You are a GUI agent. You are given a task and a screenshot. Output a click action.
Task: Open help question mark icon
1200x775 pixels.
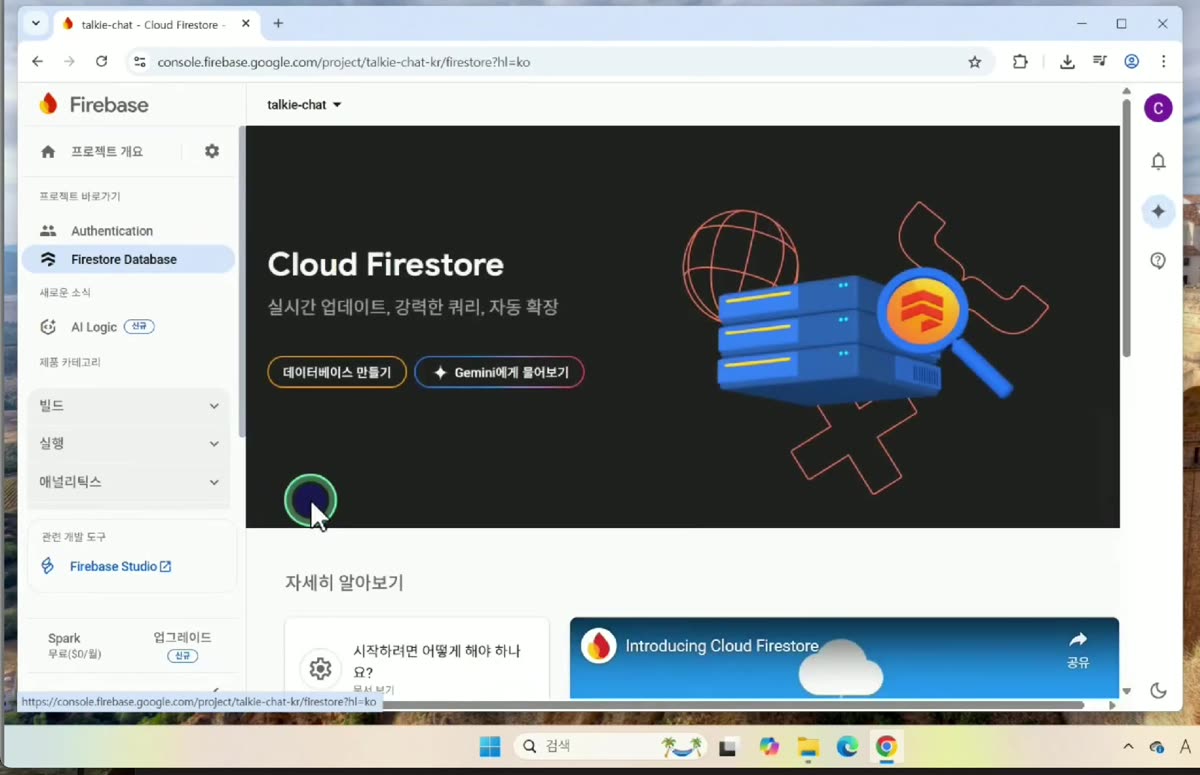1158,261
